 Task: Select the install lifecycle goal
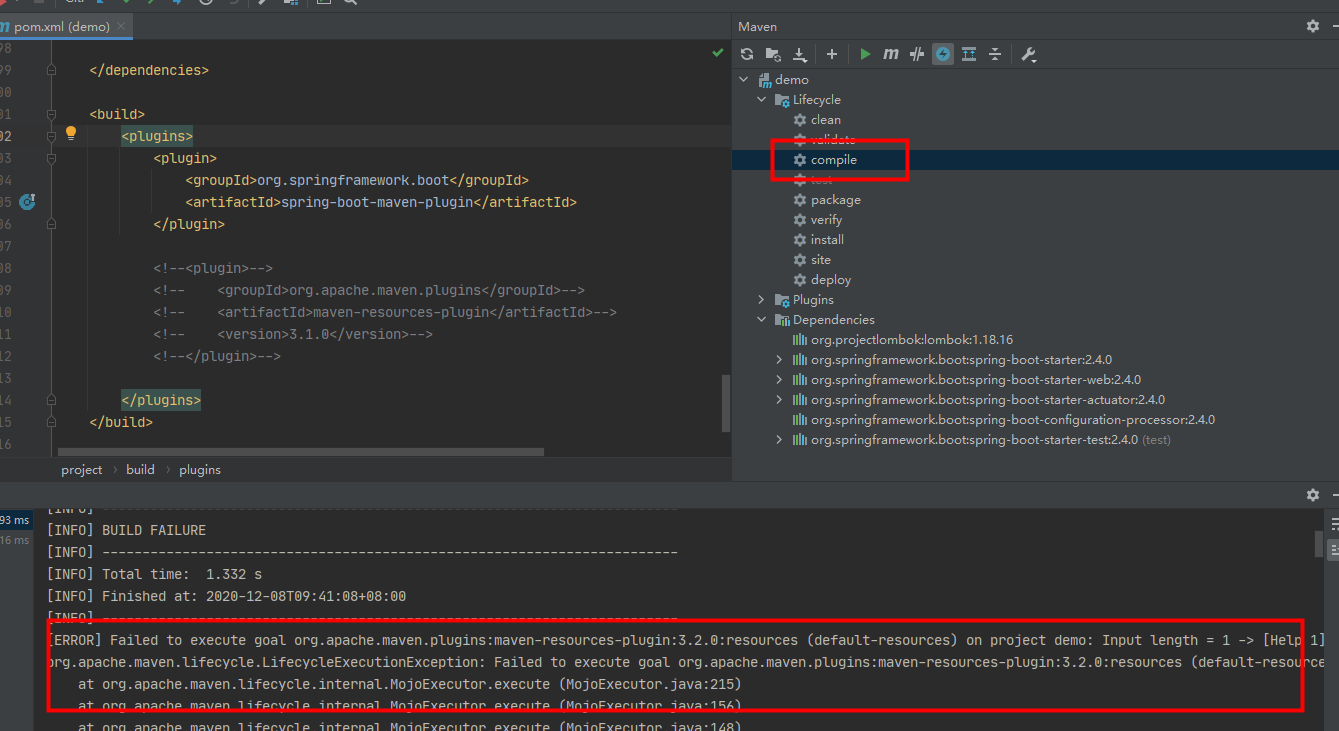pos(828,239)
